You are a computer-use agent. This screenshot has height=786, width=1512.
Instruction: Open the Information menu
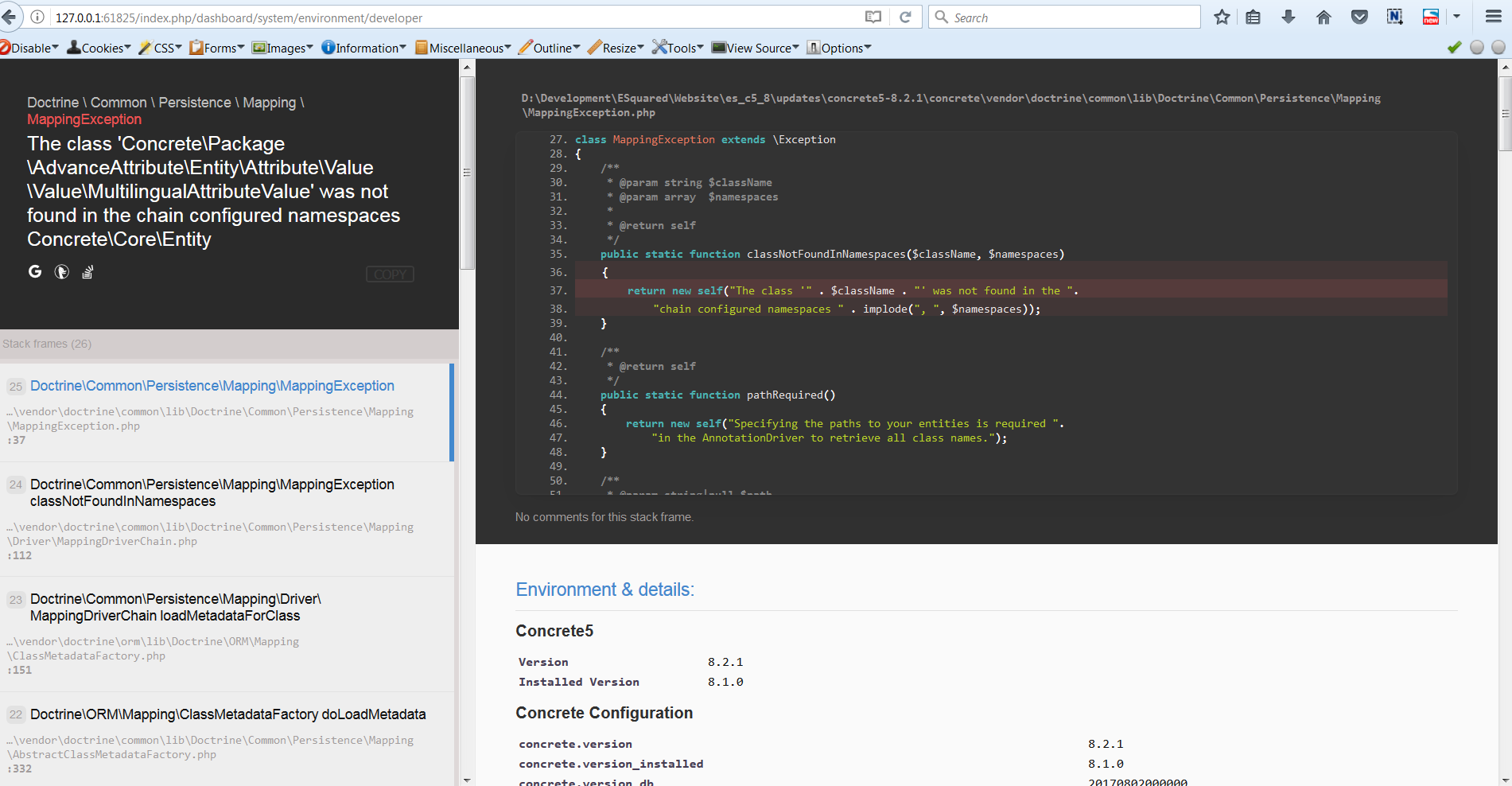pyautogui.click(x=363, y=48)
